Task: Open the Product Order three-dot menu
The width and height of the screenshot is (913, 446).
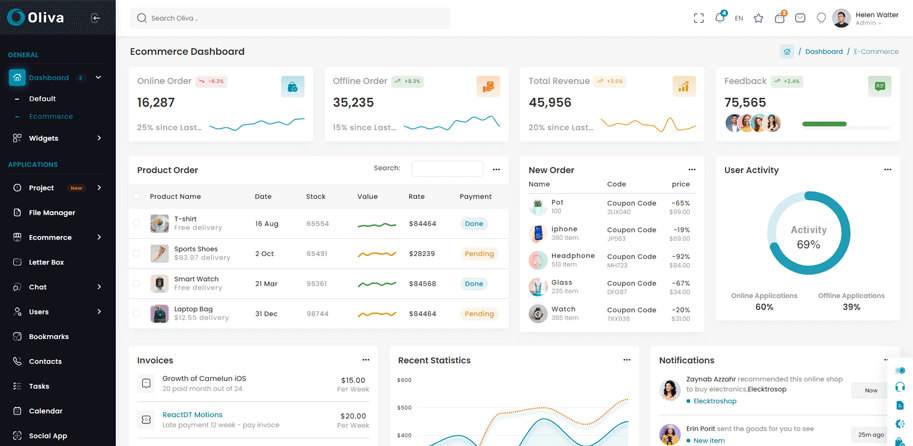Action: [496, 170]
